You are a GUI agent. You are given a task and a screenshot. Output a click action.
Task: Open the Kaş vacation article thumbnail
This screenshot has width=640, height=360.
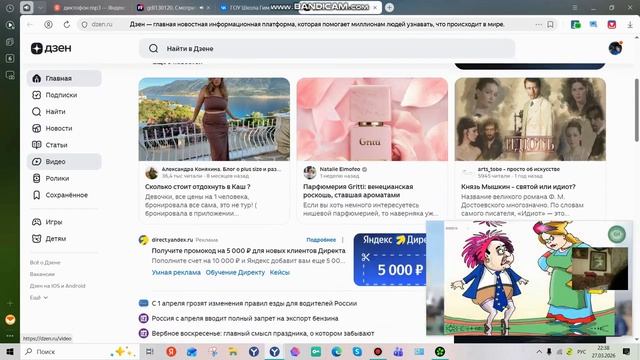214,119
